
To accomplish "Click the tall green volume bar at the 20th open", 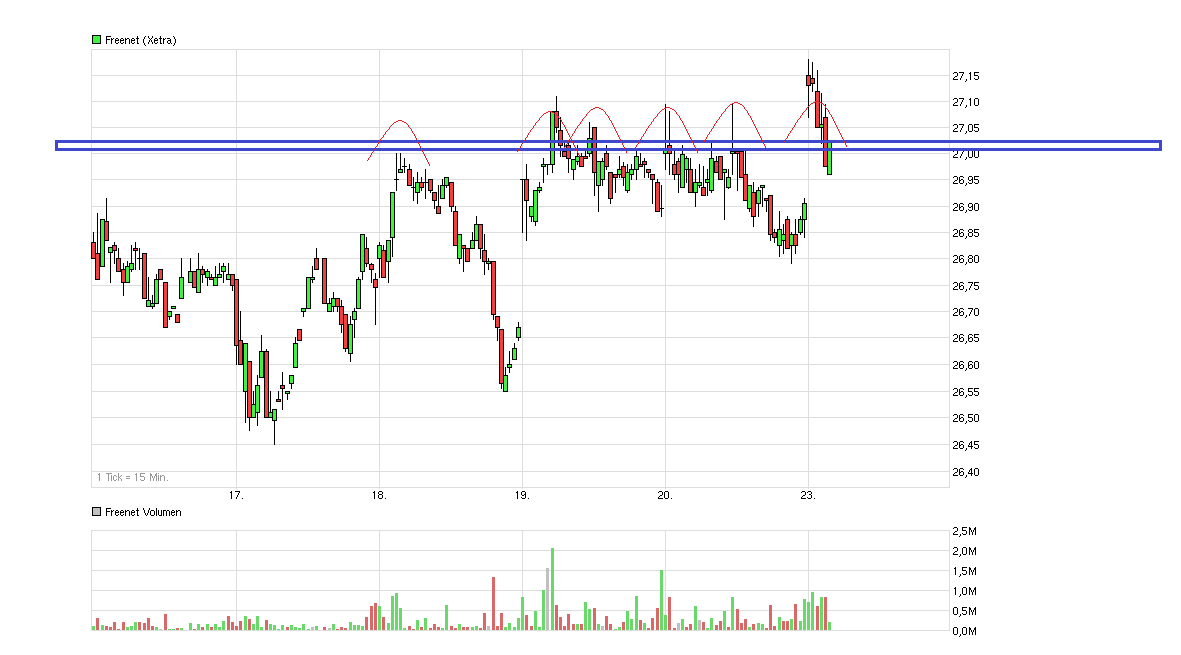I will 661,600.
